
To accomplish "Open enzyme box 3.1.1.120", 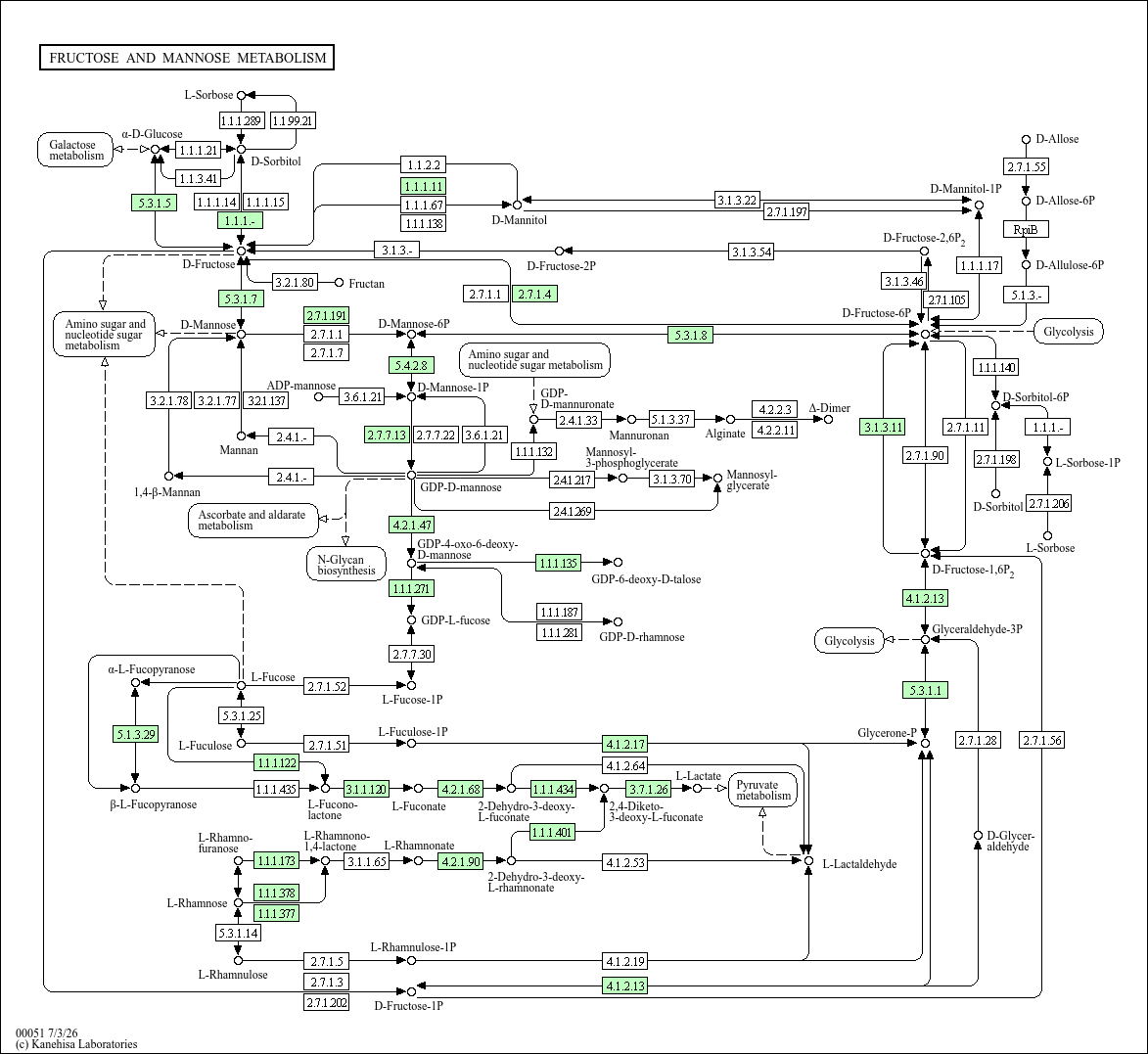I will click(x=366, y=789).
